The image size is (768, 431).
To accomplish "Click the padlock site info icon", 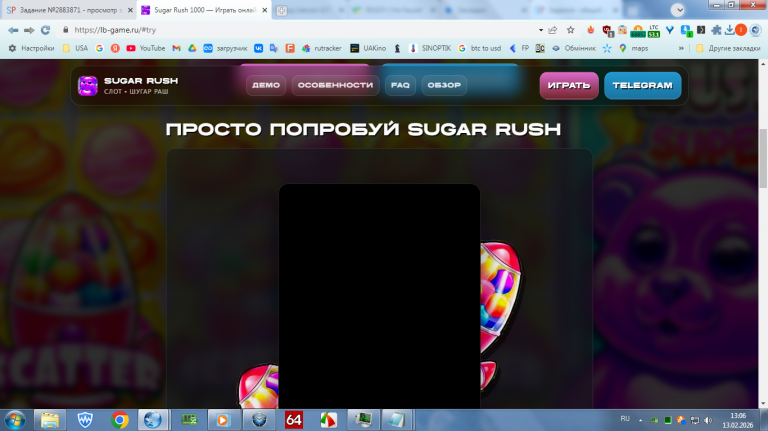I will 66,30.
